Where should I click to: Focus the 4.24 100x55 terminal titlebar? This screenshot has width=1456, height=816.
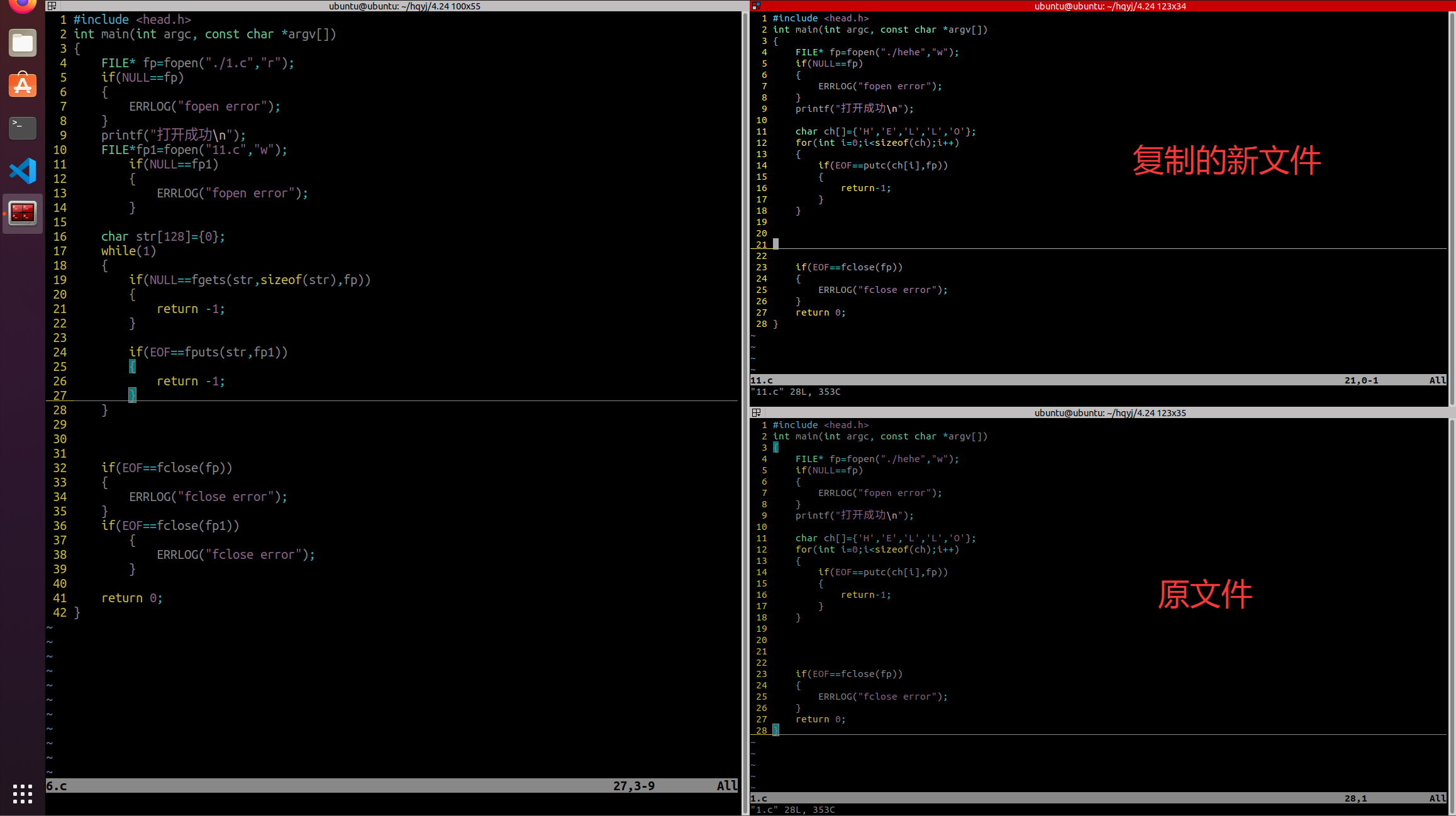click(x=404, y=6)
